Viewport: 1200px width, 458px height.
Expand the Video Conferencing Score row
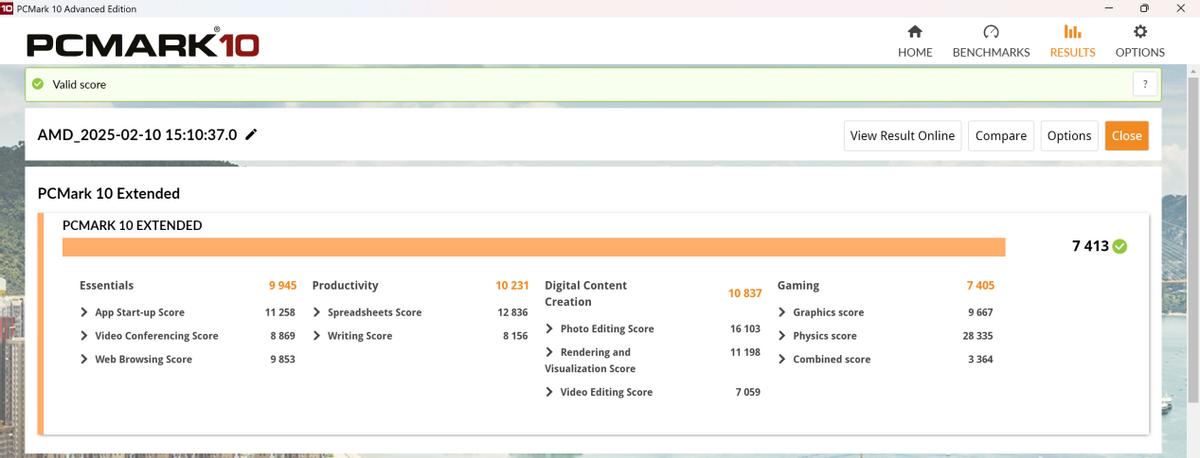[84, 336]
